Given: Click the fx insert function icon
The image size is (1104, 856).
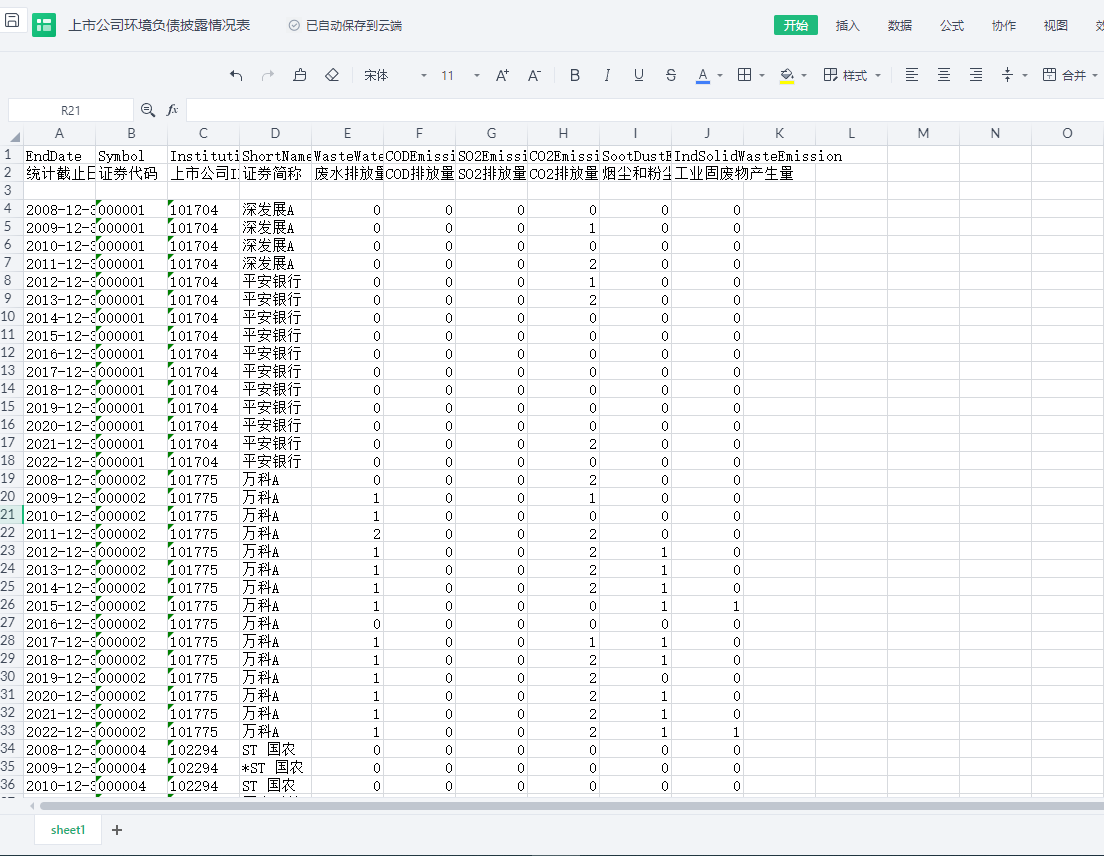Looking at the screenshot, I should pyautogui.click(x=172, y=110).
